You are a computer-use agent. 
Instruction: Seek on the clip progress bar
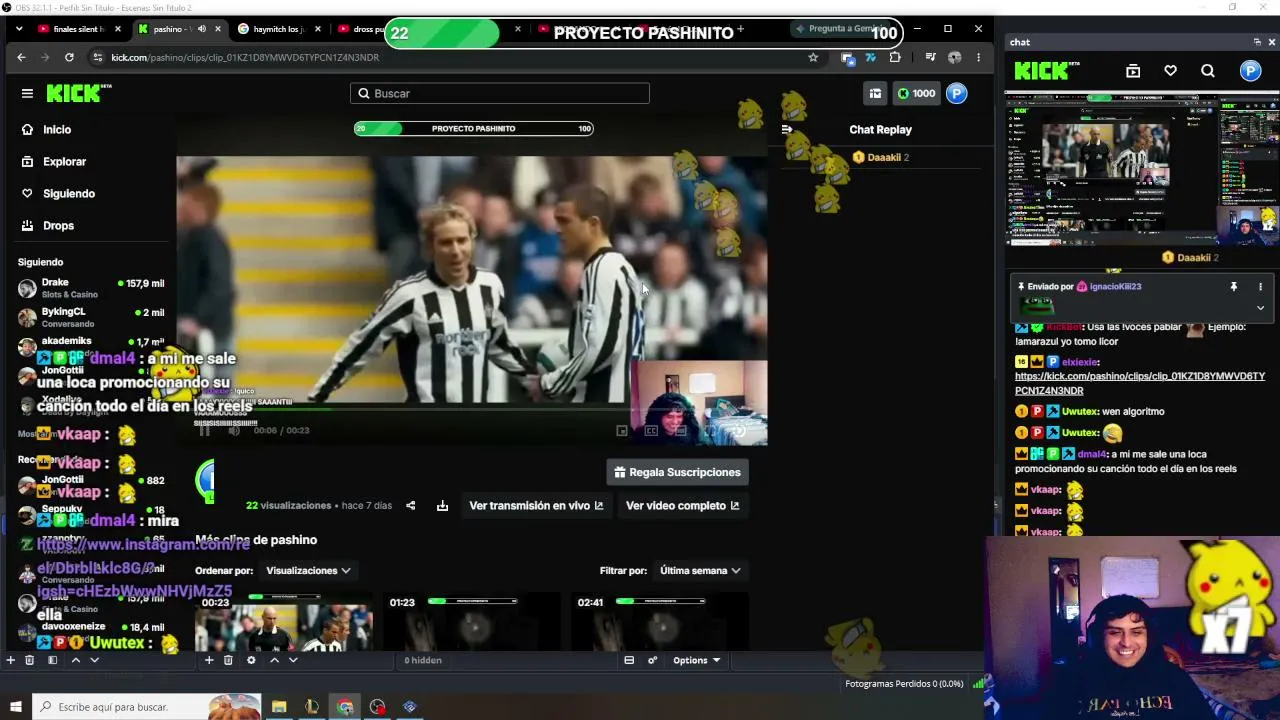[x=472, y=409]
